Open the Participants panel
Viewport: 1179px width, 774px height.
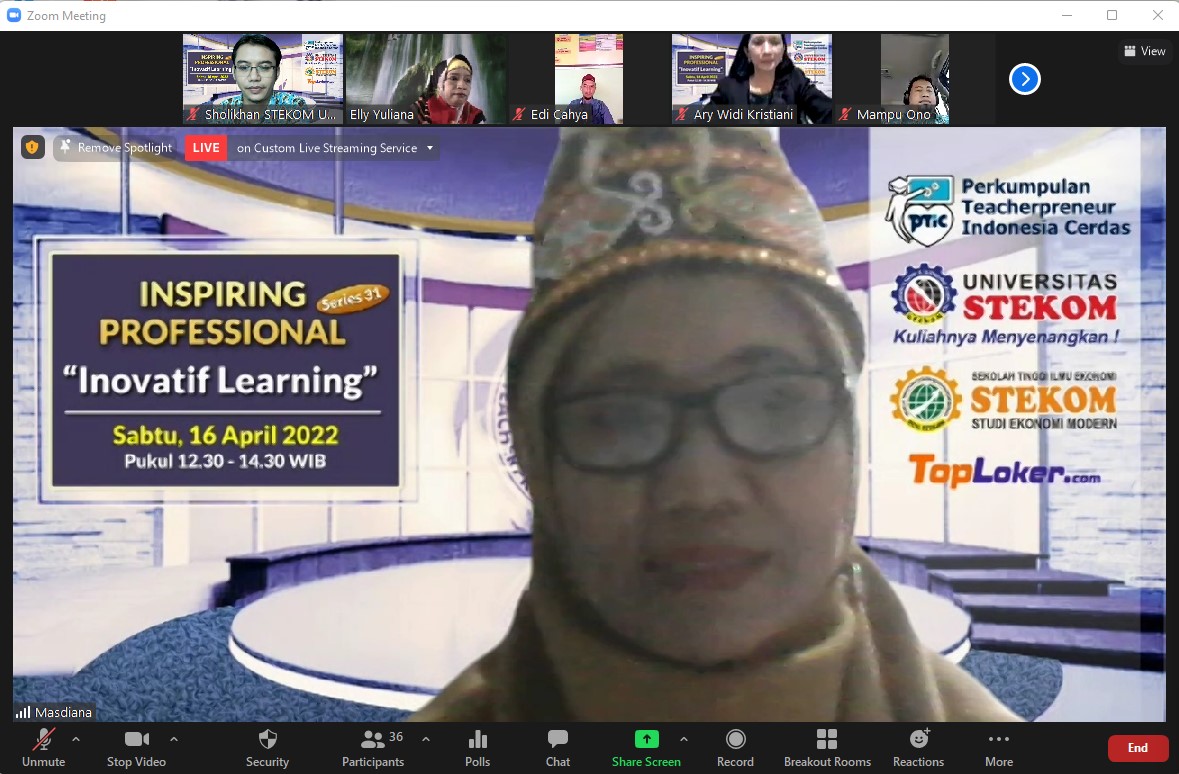click(x=373, y=748)
